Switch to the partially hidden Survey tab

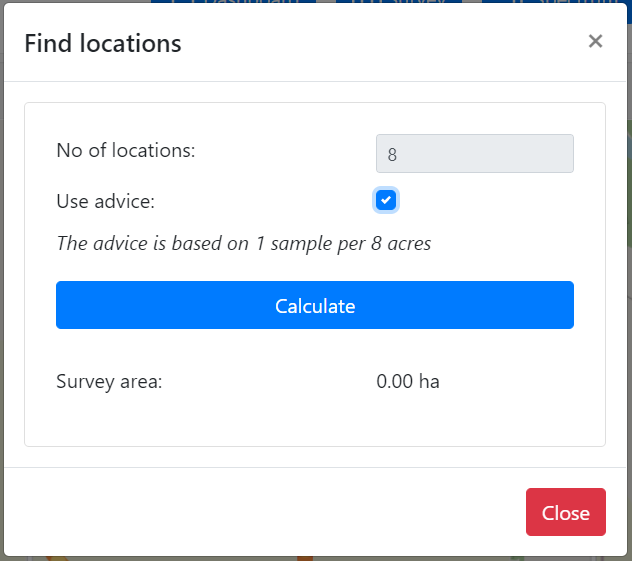400,3
